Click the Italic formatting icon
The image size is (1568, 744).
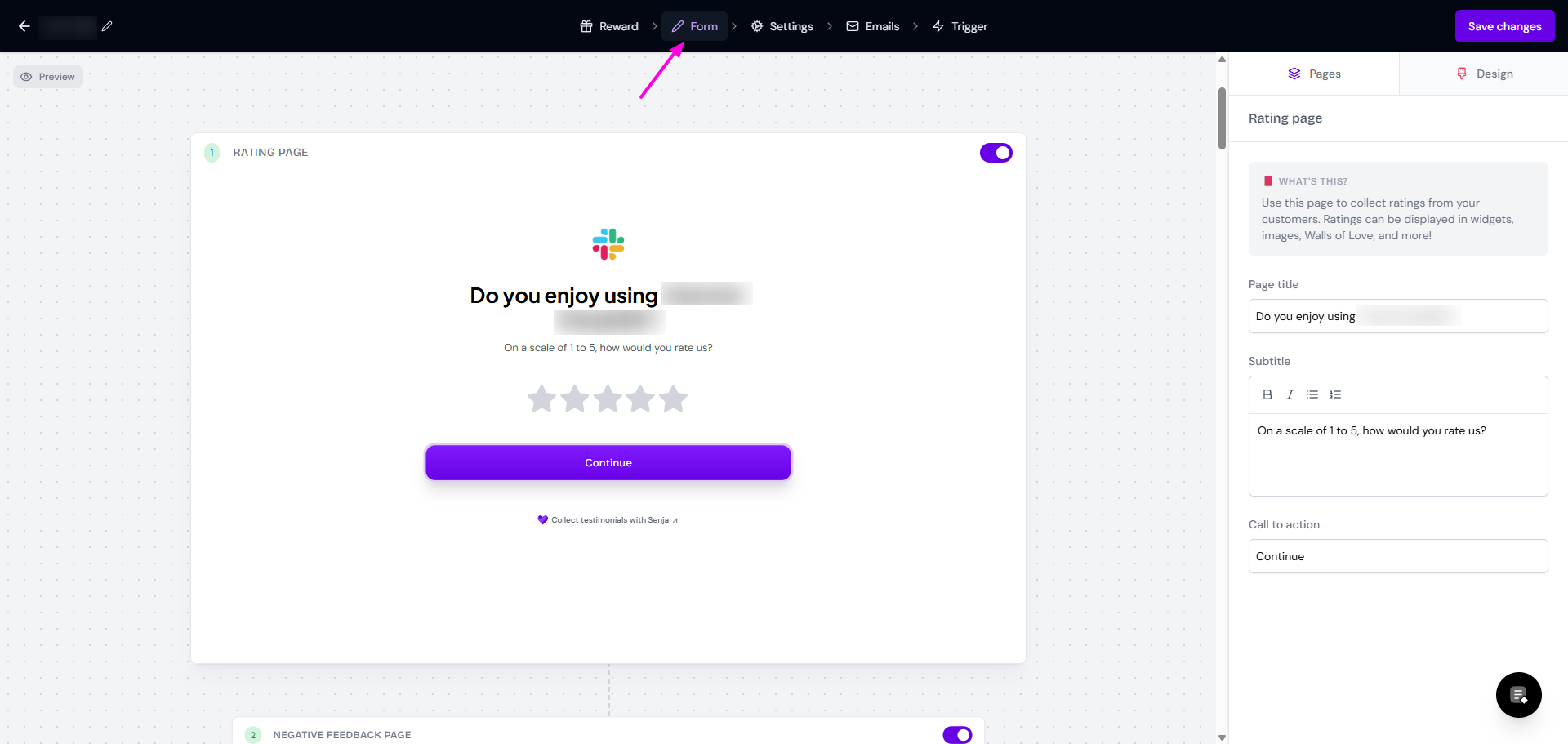[x=1290, y=394]
